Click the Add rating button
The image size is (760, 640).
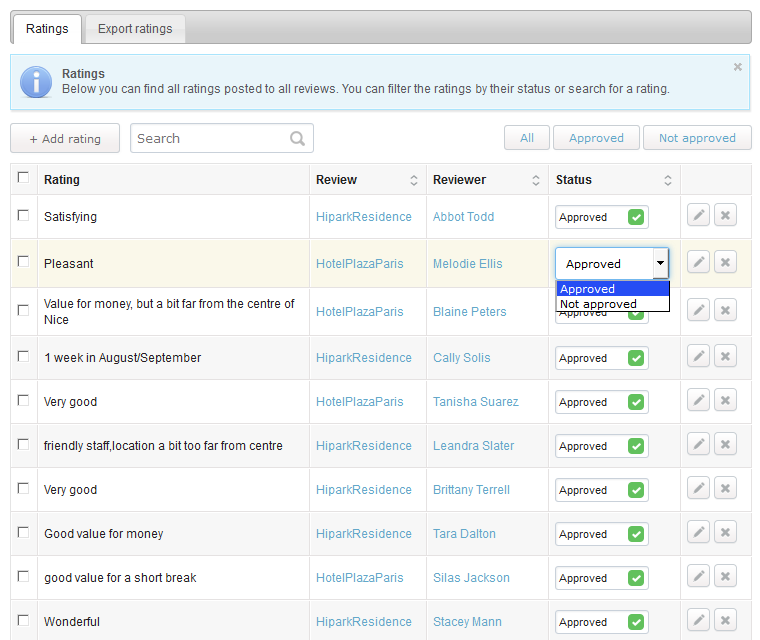[x=65, y=139]
